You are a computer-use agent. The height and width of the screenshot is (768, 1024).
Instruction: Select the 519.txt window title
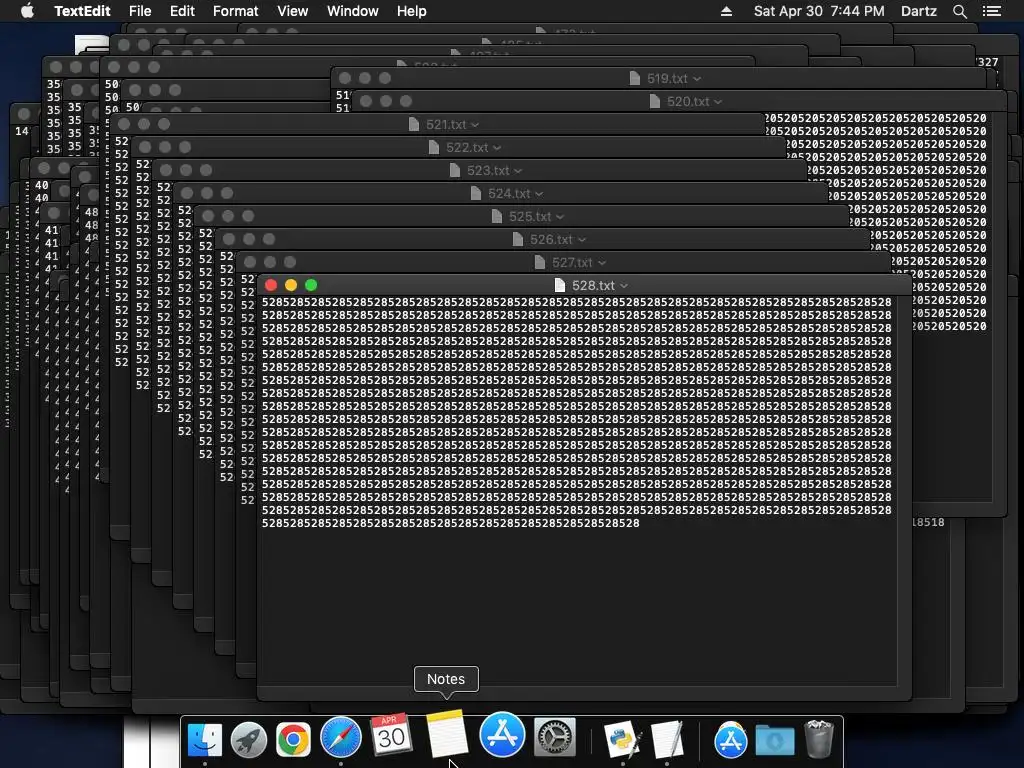click(x=667, y=79)
